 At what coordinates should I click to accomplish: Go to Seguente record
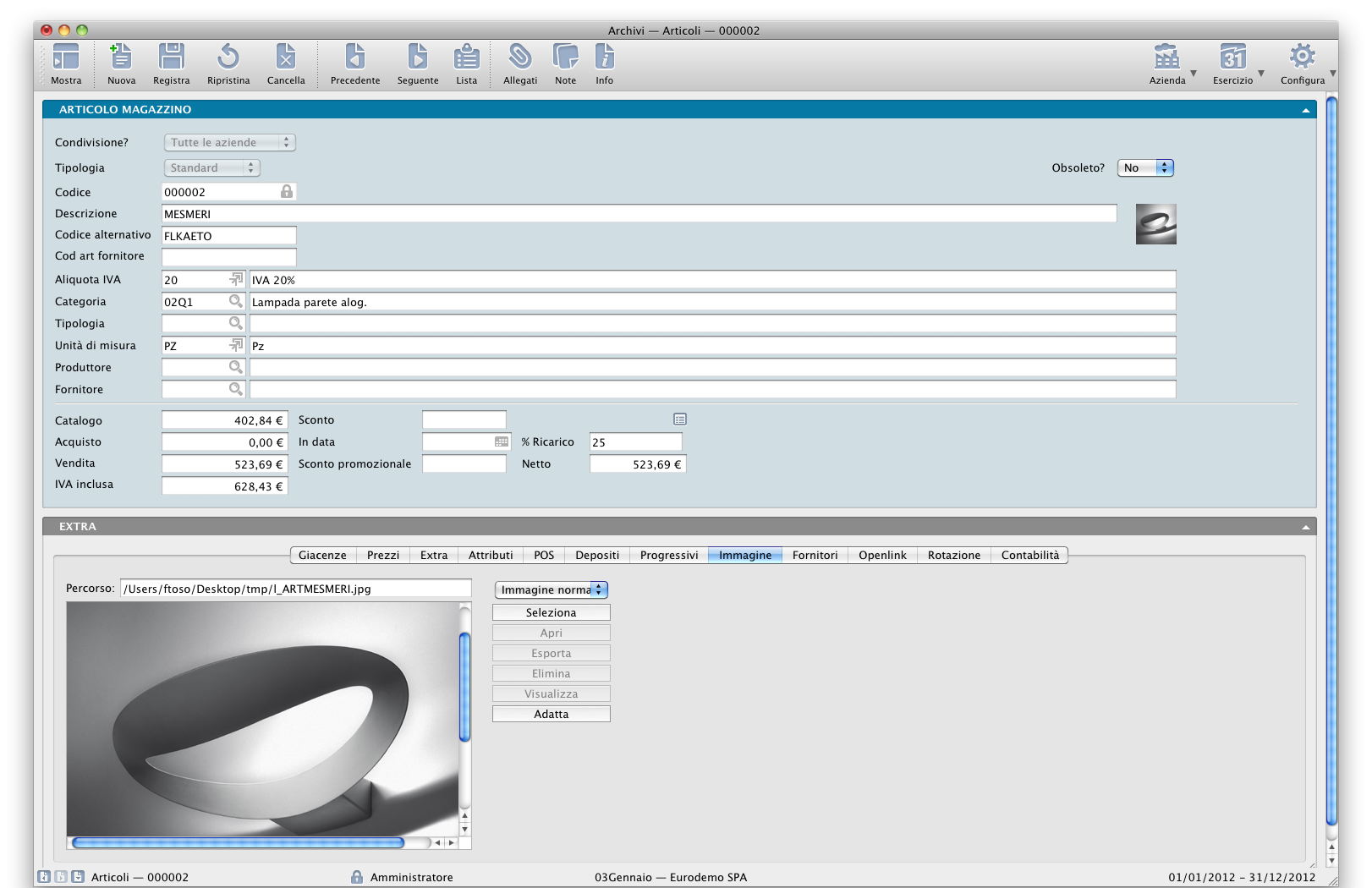[x=417, y=58]
